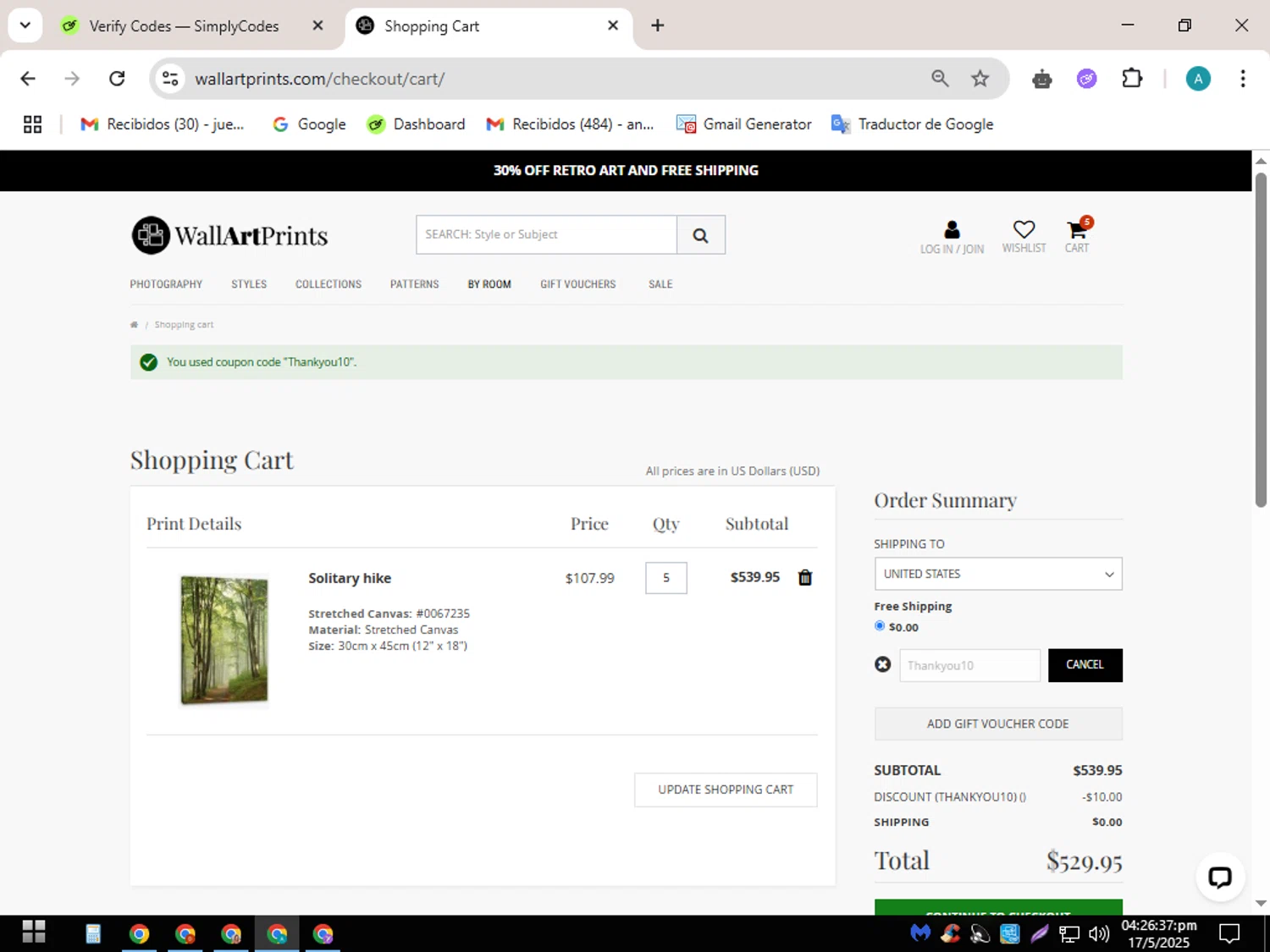Viewport: 1270px width, 952px height.
Task: Click the Solitary hike canvas thumbnail
Action: [x=224, y=640]
